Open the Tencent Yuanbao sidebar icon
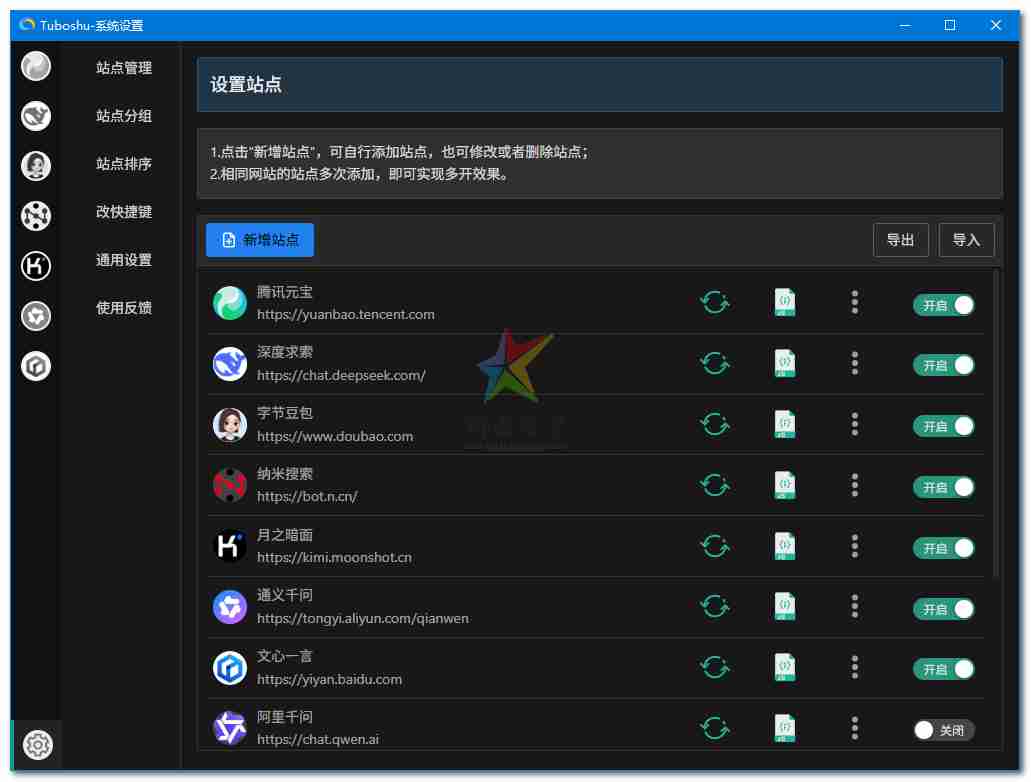The width and height of the screenshot is (1031, 782). pyautogui.click(x=36, y=67)
